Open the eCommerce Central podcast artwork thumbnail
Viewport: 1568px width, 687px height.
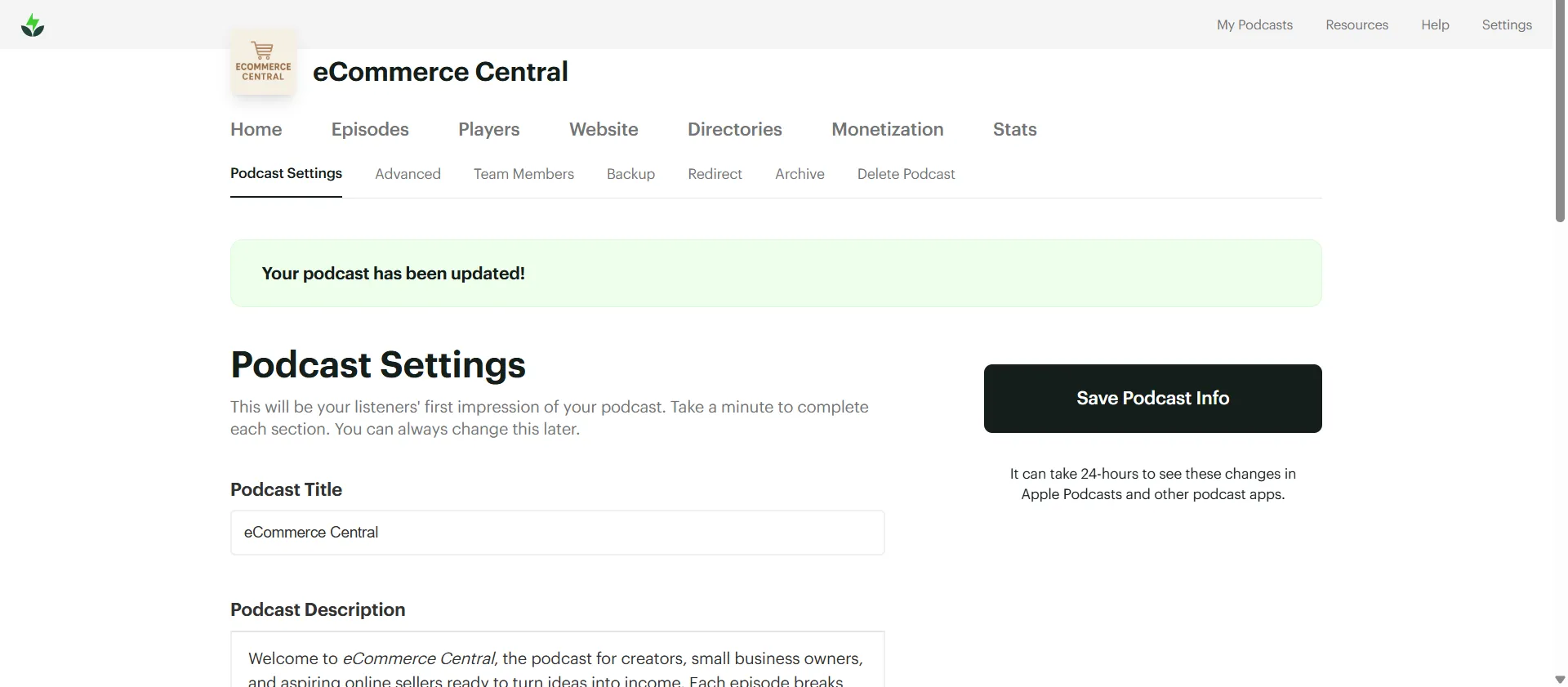pyautogui.click(x=263, y=62)
